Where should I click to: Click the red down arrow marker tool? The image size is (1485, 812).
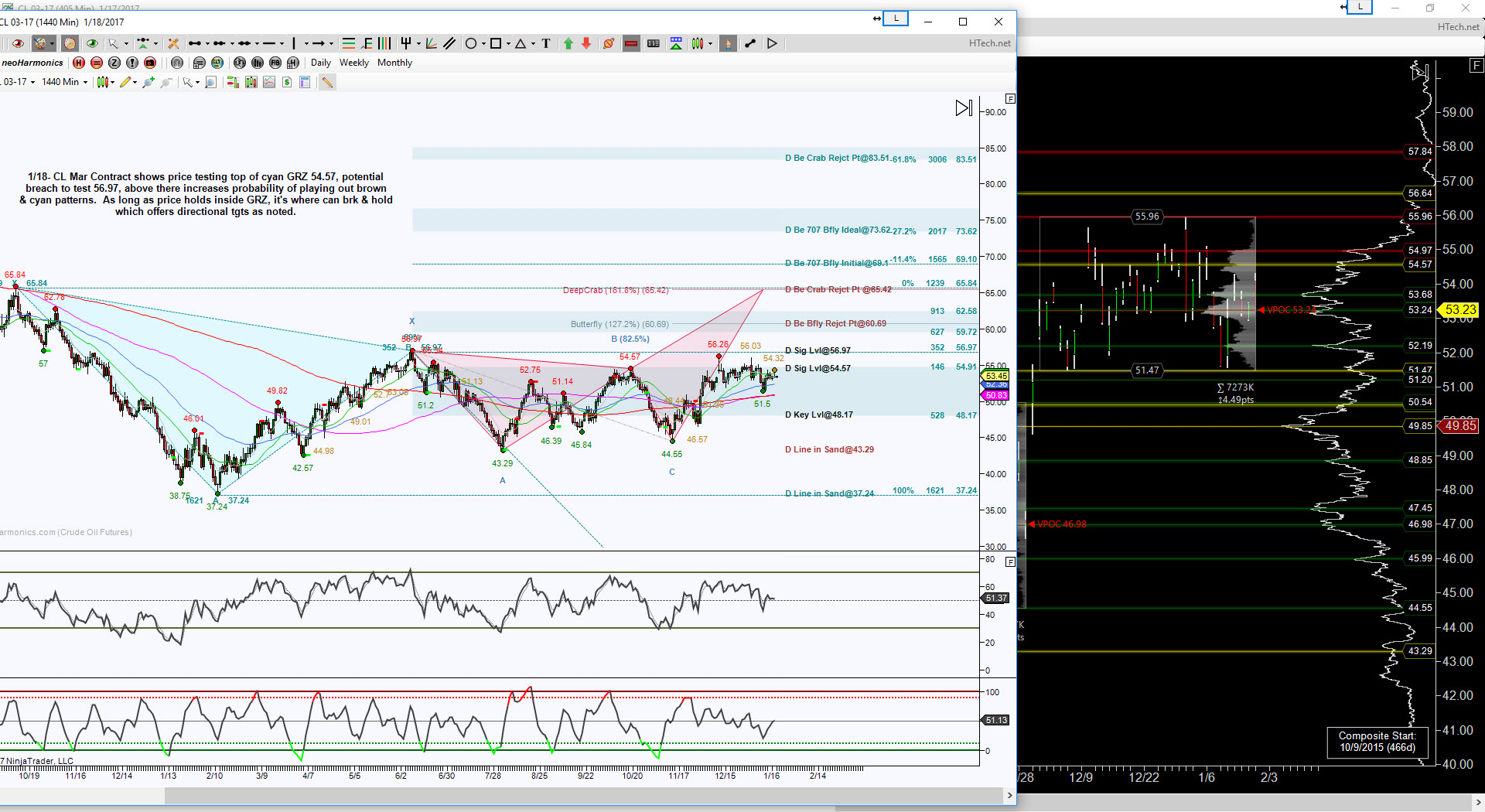pos(586,44)
